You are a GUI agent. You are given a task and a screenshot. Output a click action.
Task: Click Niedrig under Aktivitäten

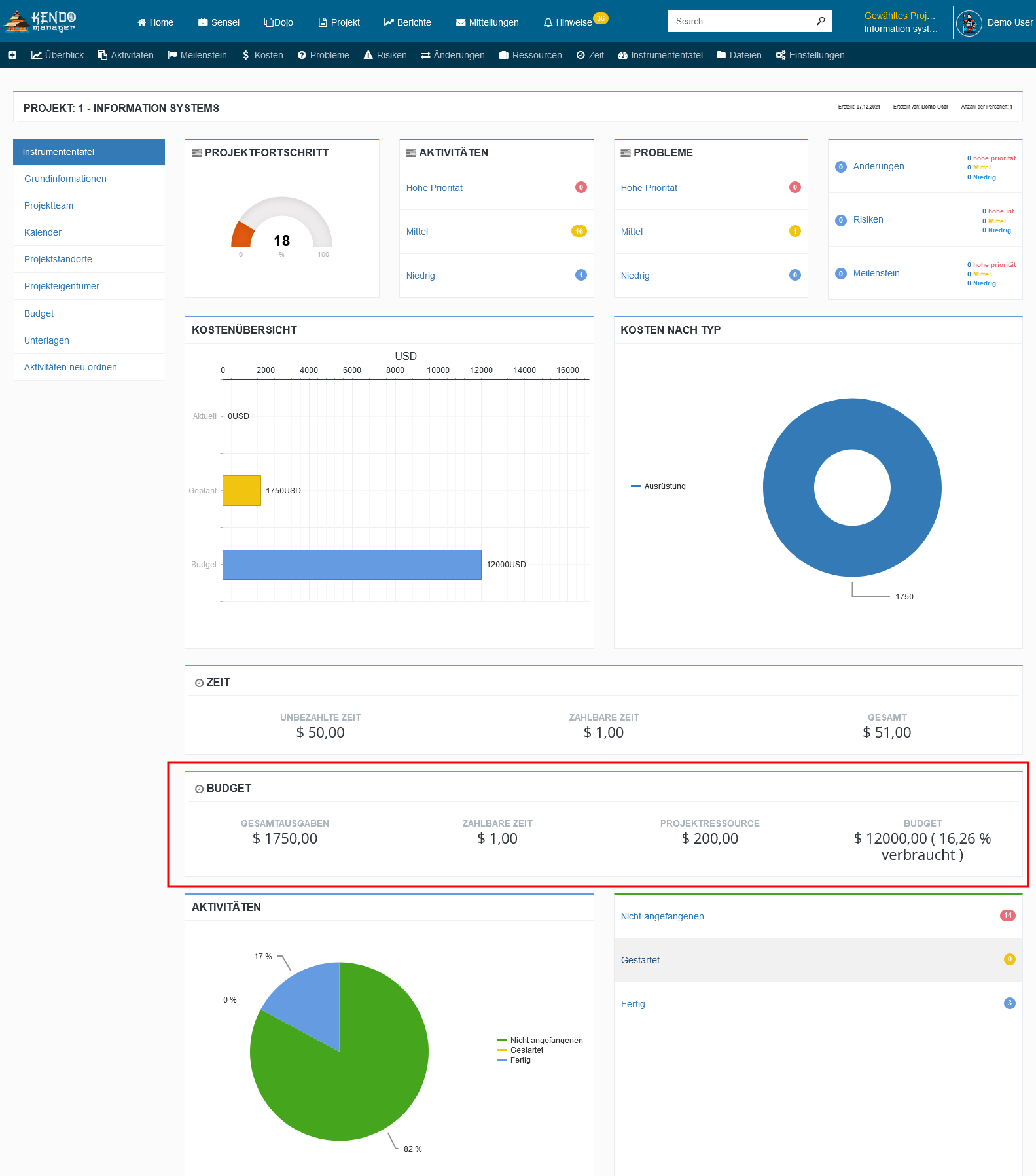[420, 276]
